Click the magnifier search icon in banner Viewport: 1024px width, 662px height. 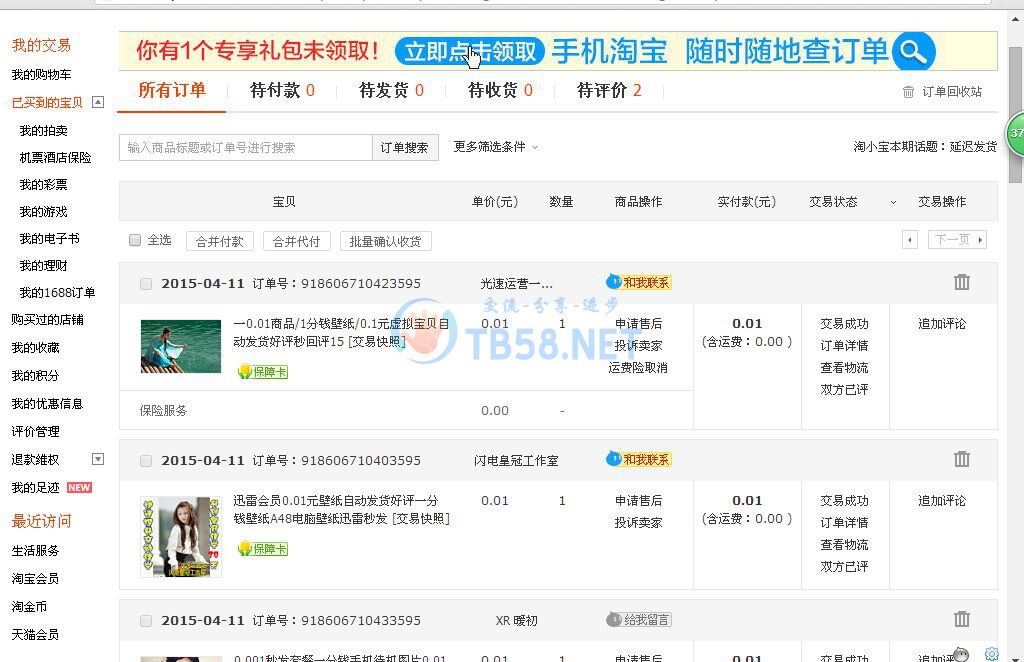click(913, 52)
